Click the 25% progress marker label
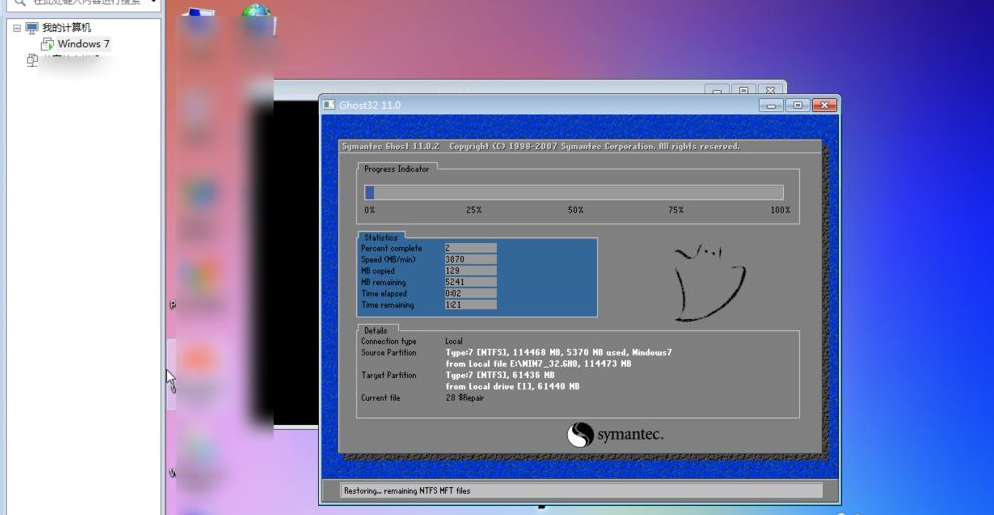This screenshot has width=994, height=515. [474, 210]
